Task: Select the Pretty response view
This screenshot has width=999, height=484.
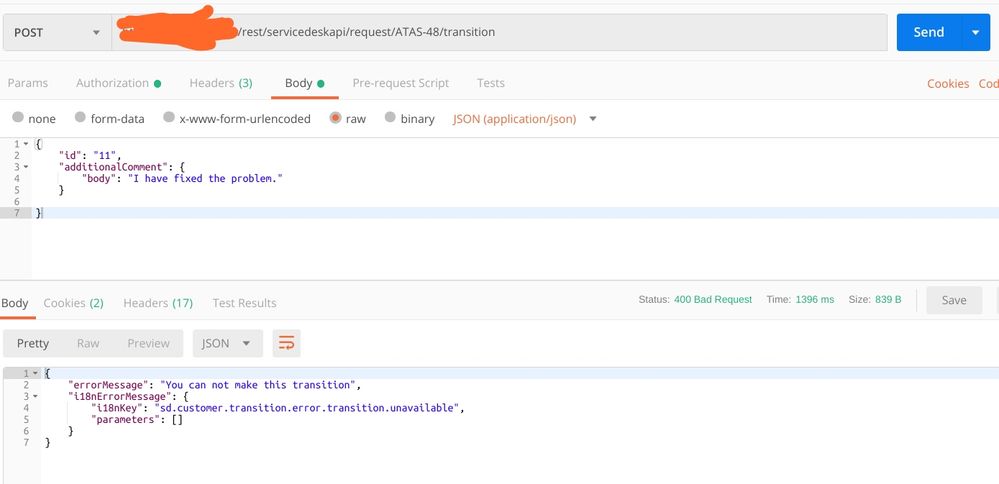Action: [32, 343]
